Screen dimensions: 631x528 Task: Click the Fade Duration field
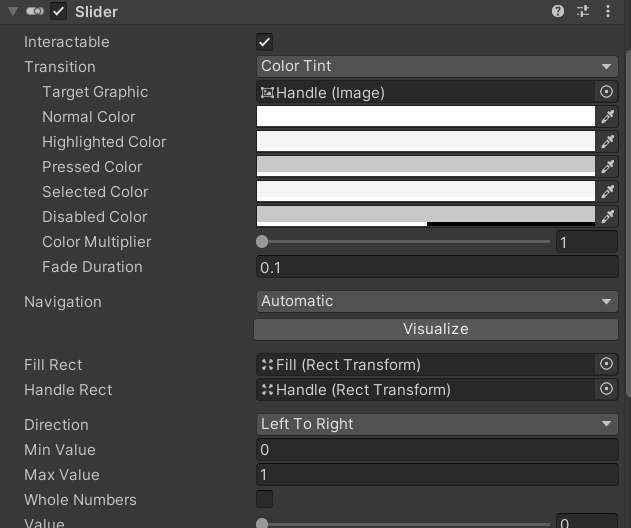tap(437, 267)
